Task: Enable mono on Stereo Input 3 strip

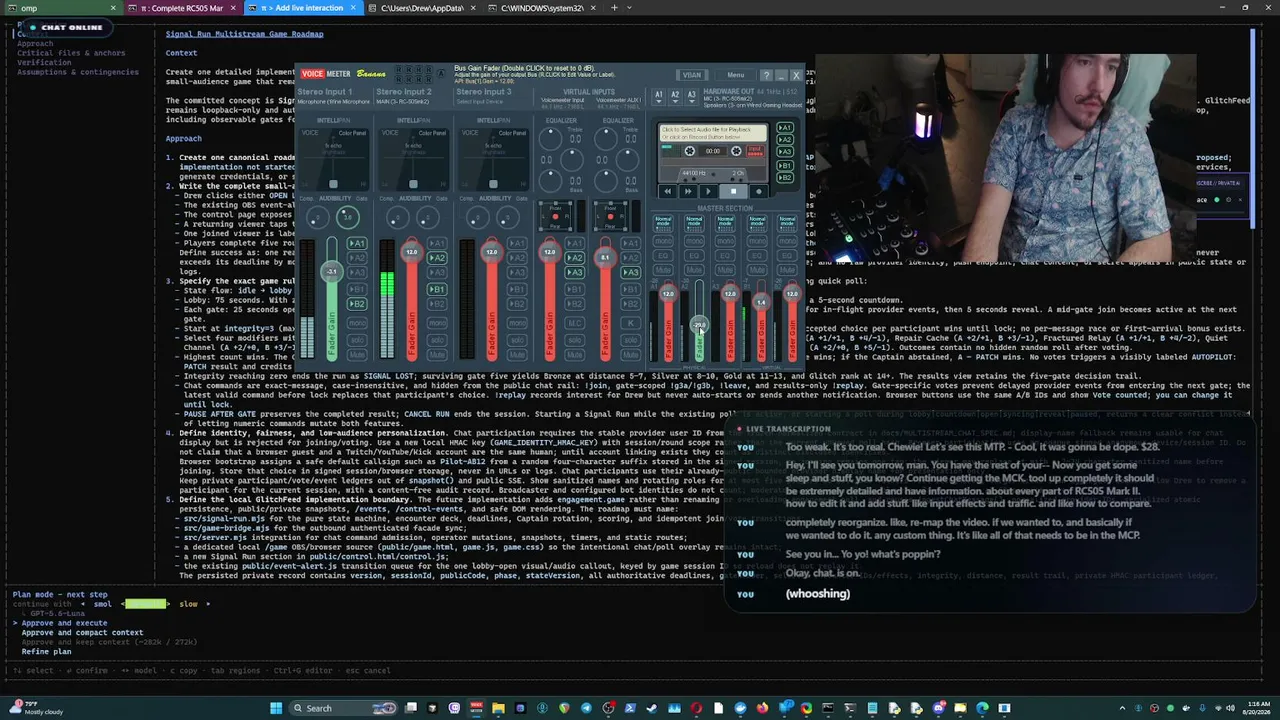Action: click(x=517, y=324)
